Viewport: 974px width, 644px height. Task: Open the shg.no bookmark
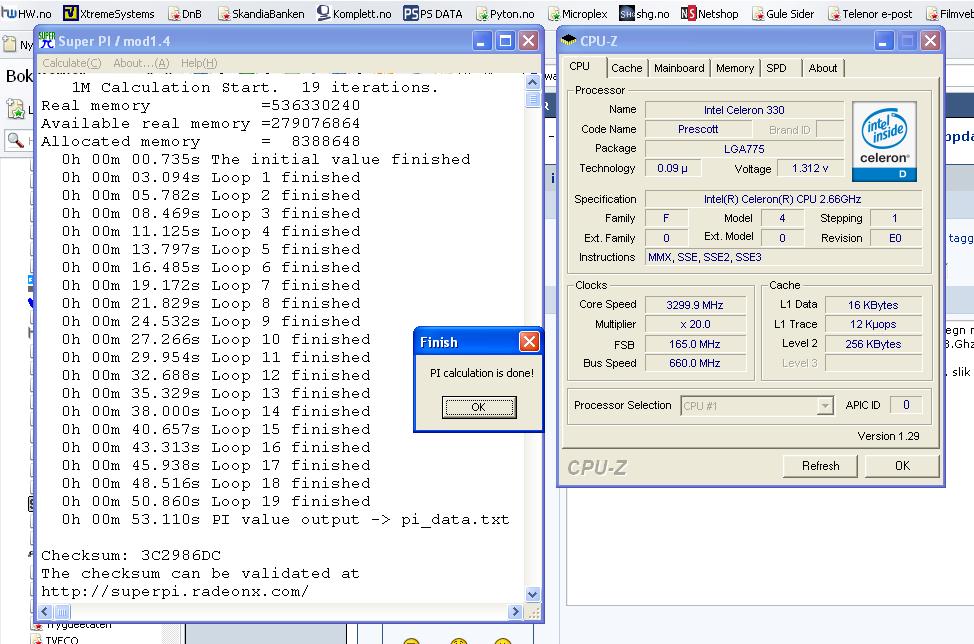coord(645,13)
